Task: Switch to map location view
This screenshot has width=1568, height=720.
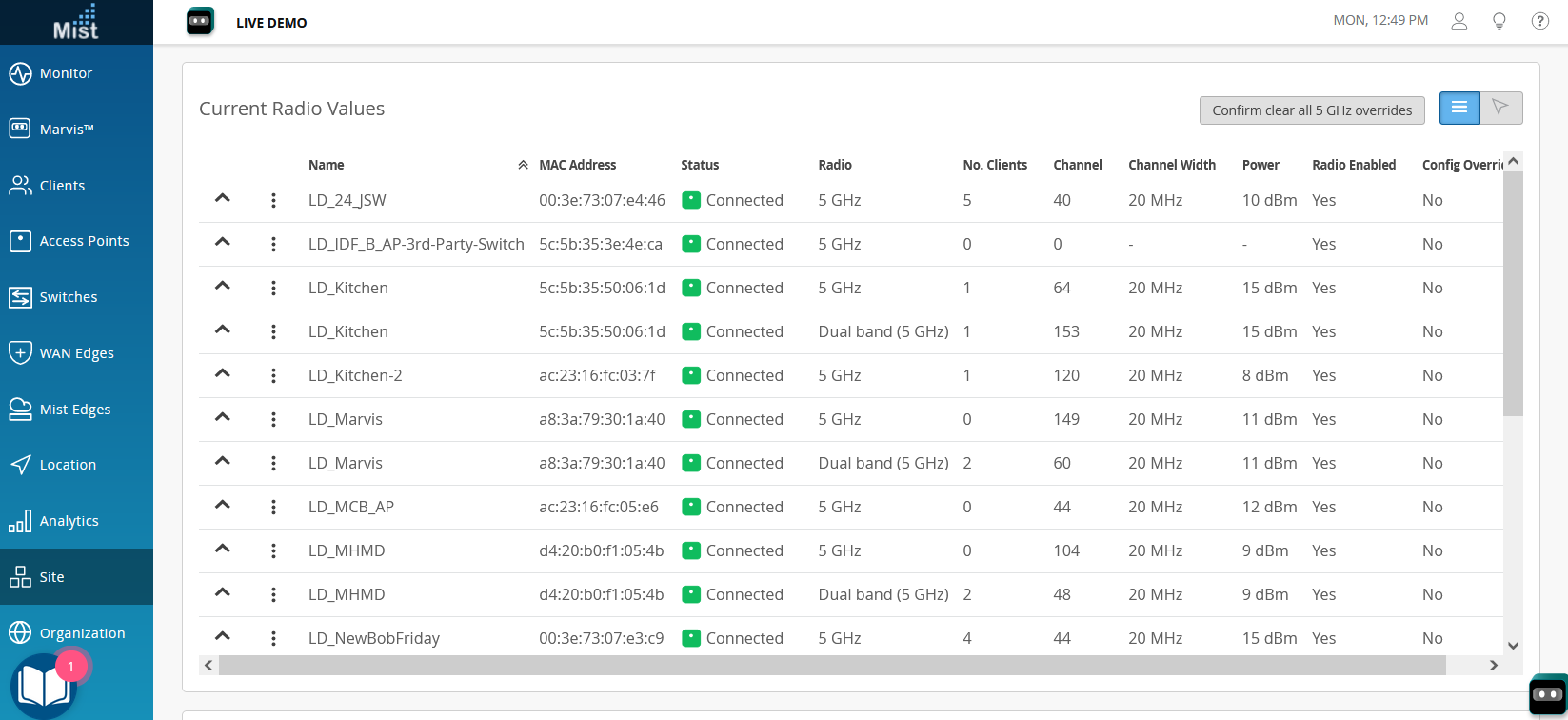Action: 1501,109
